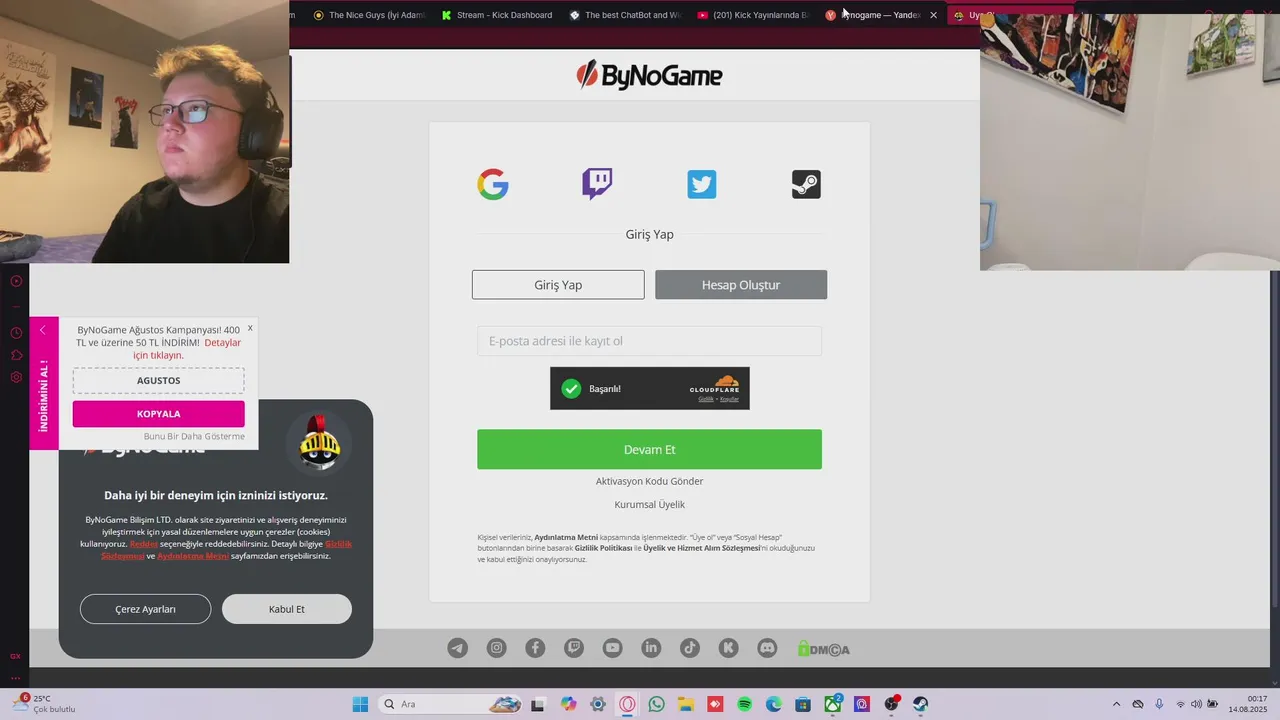1280x720 pixels.
Task: Open the Facebook footer icon
Action: [535, 648]
